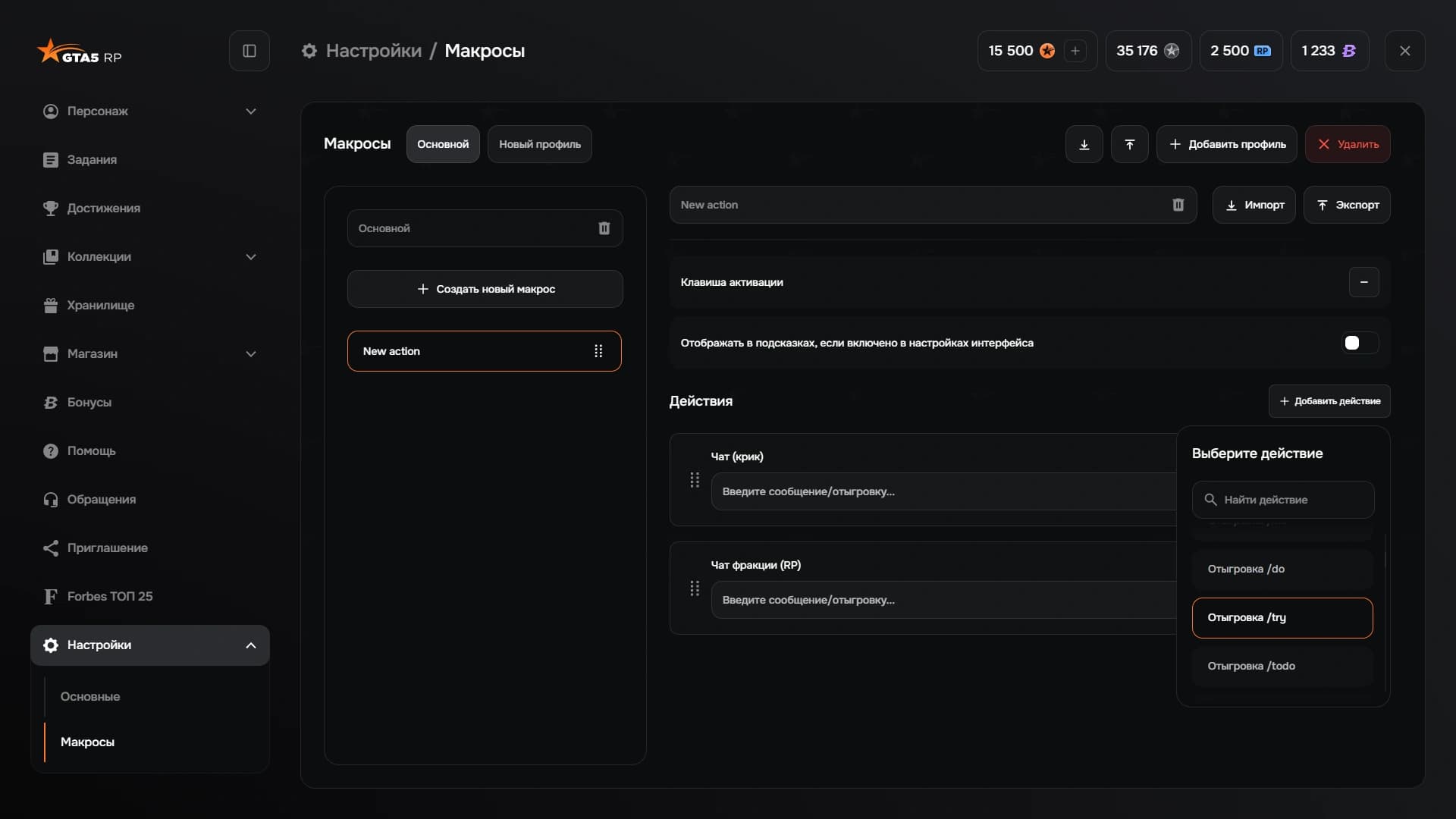Click the download icon next to profile tabs
Viewport: 1456px width, 819px height.
pos(1084,144)
